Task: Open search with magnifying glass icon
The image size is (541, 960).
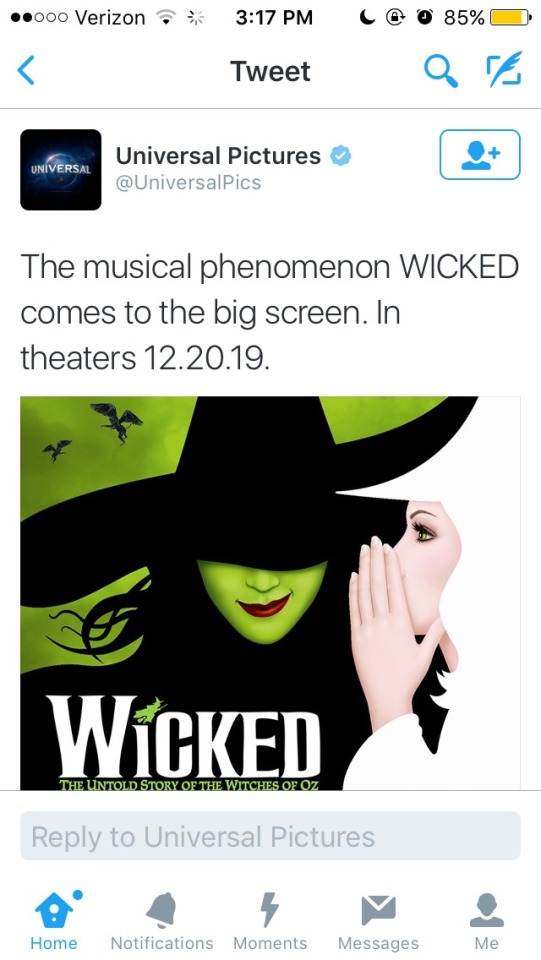Action: [x=441, y=71]
